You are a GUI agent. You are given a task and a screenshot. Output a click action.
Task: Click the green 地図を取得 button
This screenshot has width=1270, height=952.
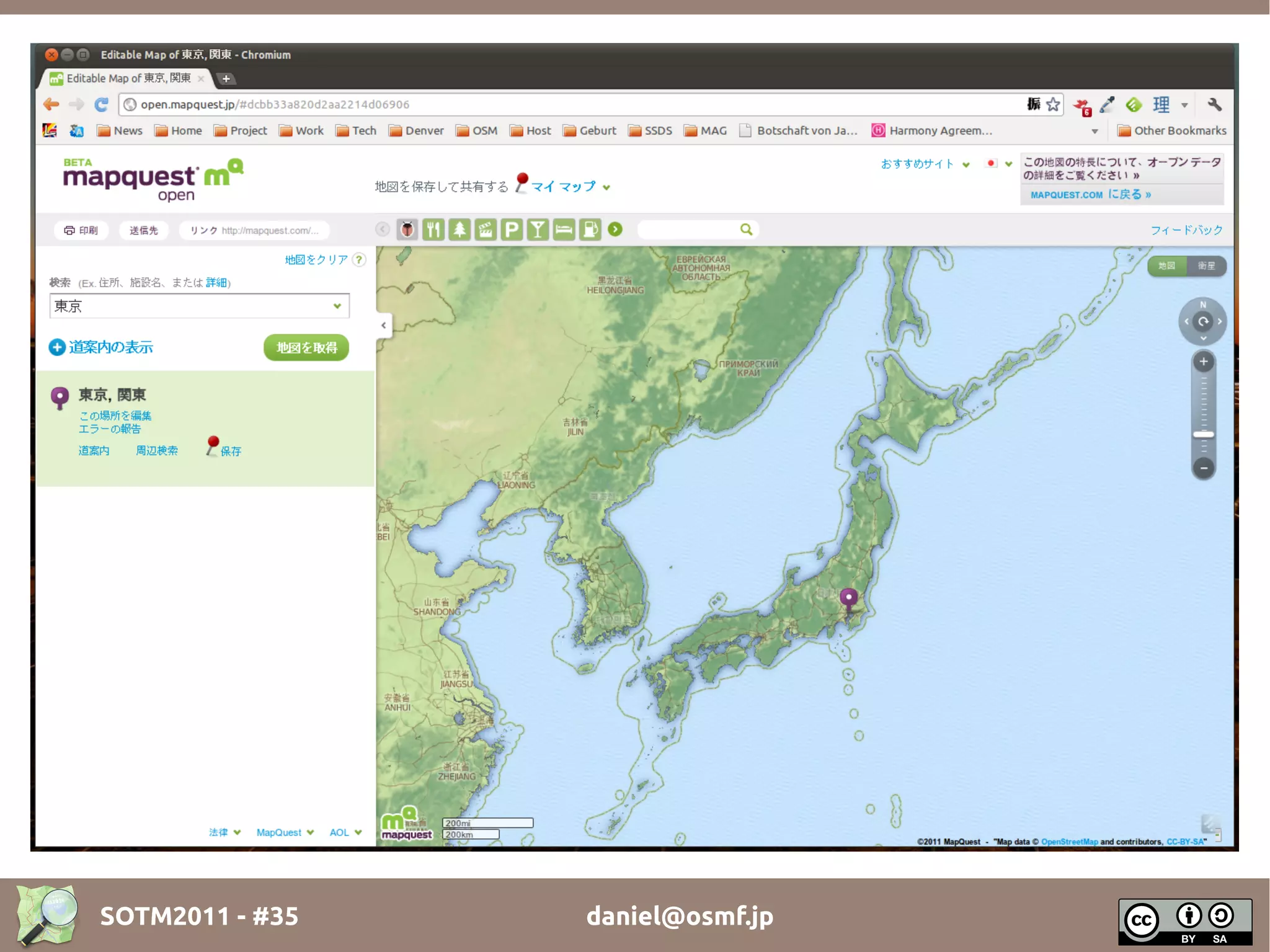(306, 347)
